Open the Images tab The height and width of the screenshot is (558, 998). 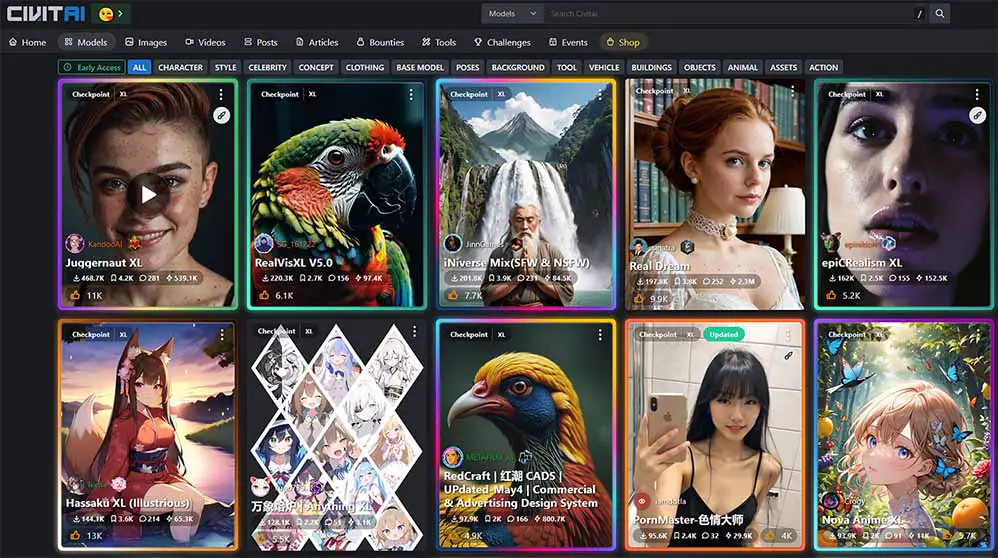(146, 42)
